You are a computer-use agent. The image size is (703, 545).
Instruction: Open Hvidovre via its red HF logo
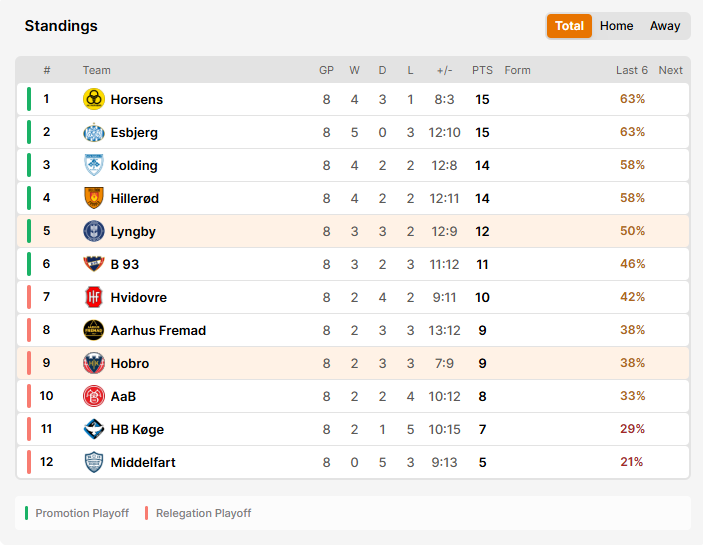(x=94, y=297)
